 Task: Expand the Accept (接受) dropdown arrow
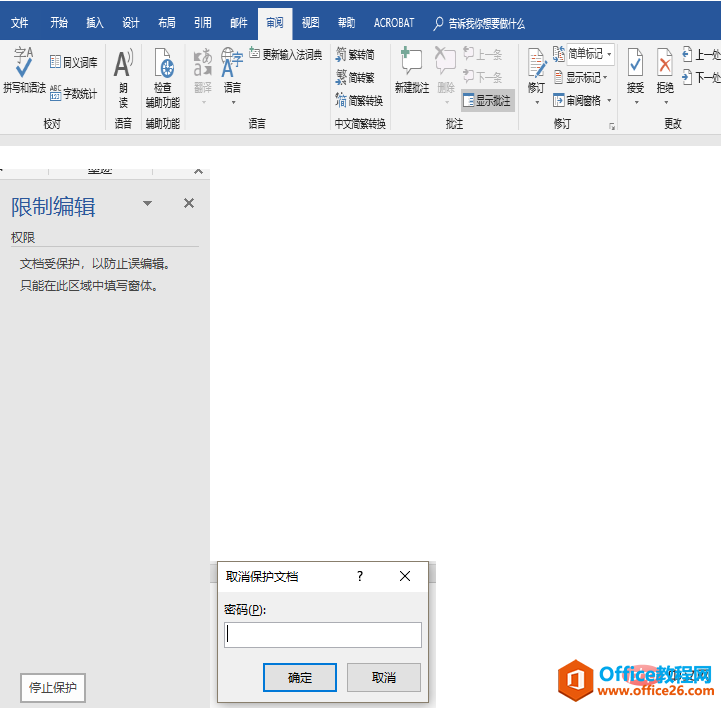pos(636,102)
